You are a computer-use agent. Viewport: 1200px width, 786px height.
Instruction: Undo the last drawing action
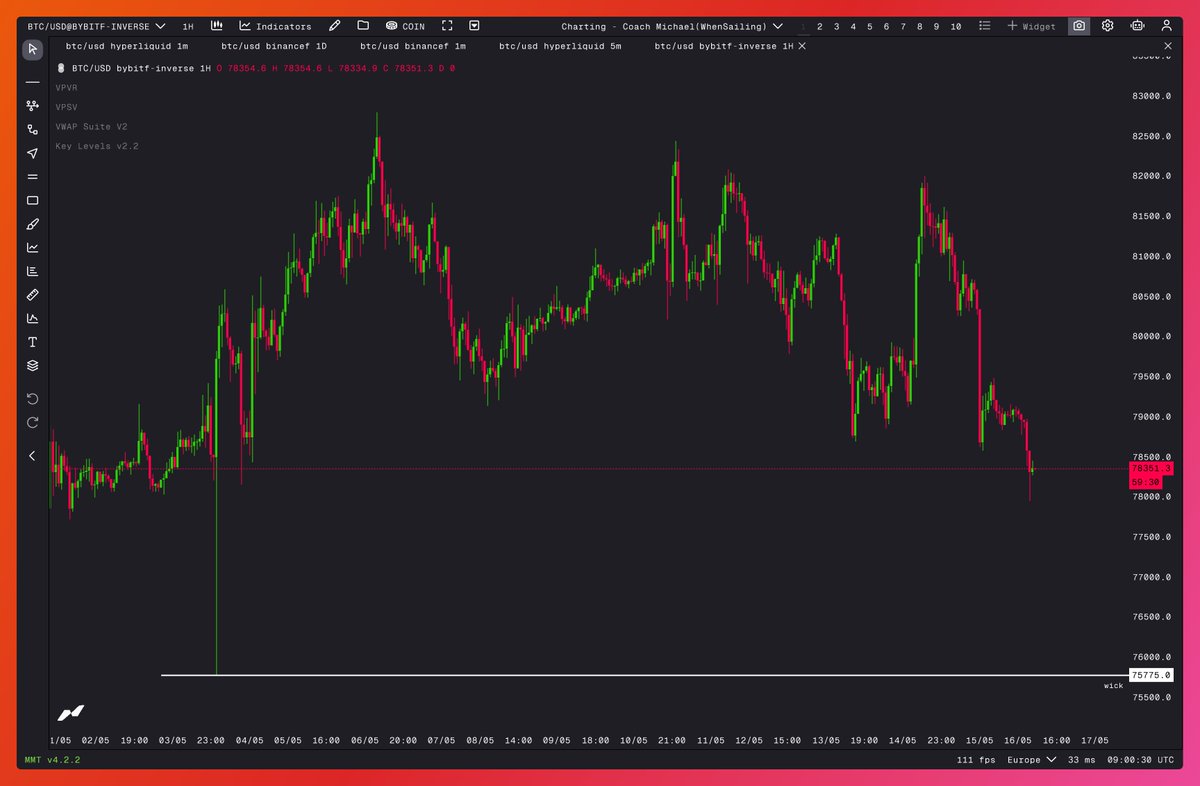pyautogui.click(x=33, y=398)
